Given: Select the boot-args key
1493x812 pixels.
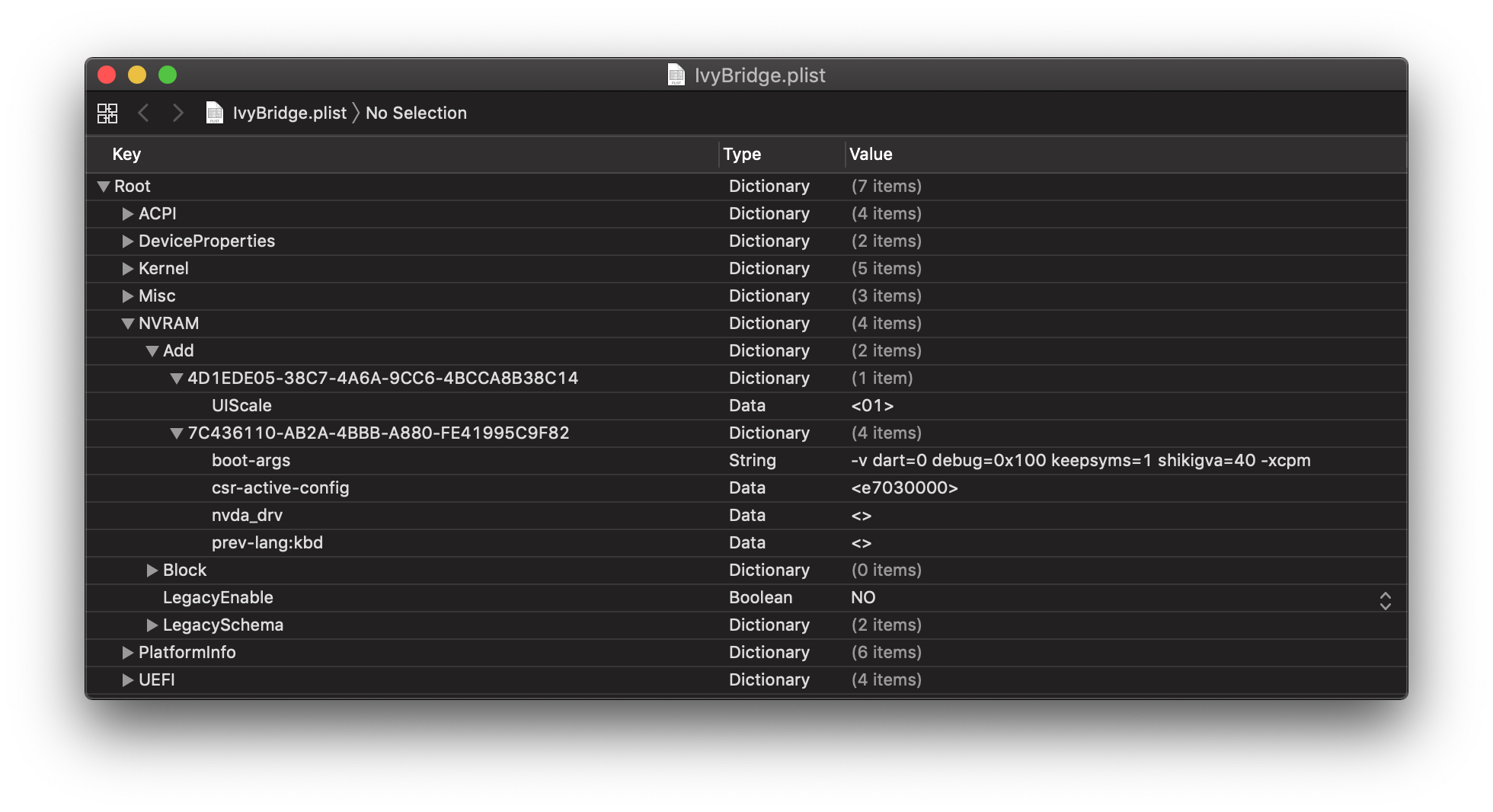Looking at the screenshot, I should click(251, 461).
